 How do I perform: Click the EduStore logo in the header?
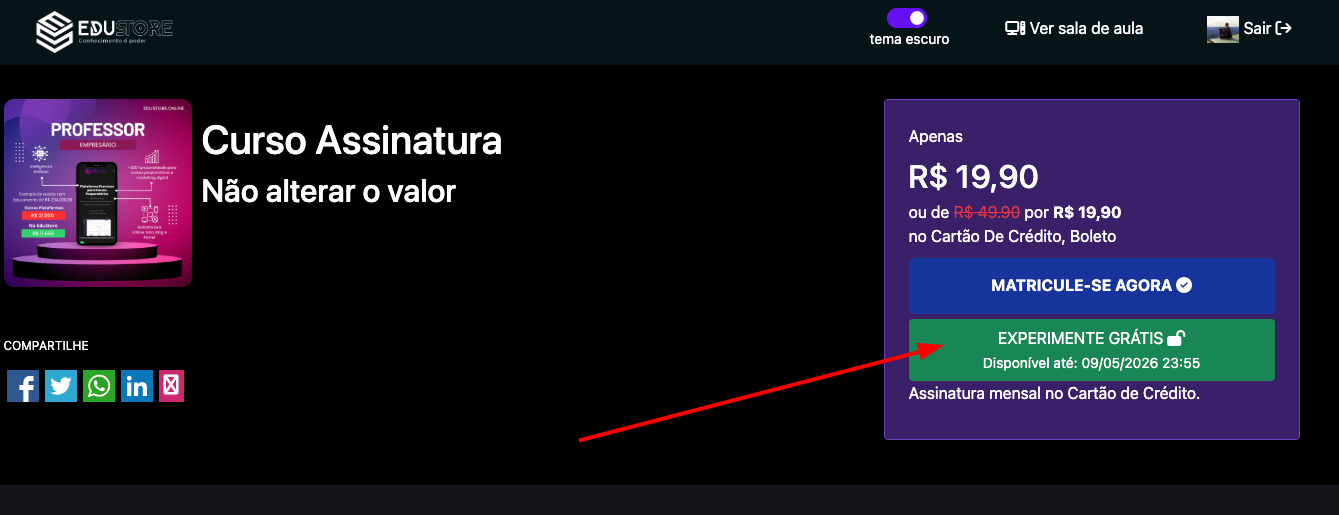coord(104,31)
